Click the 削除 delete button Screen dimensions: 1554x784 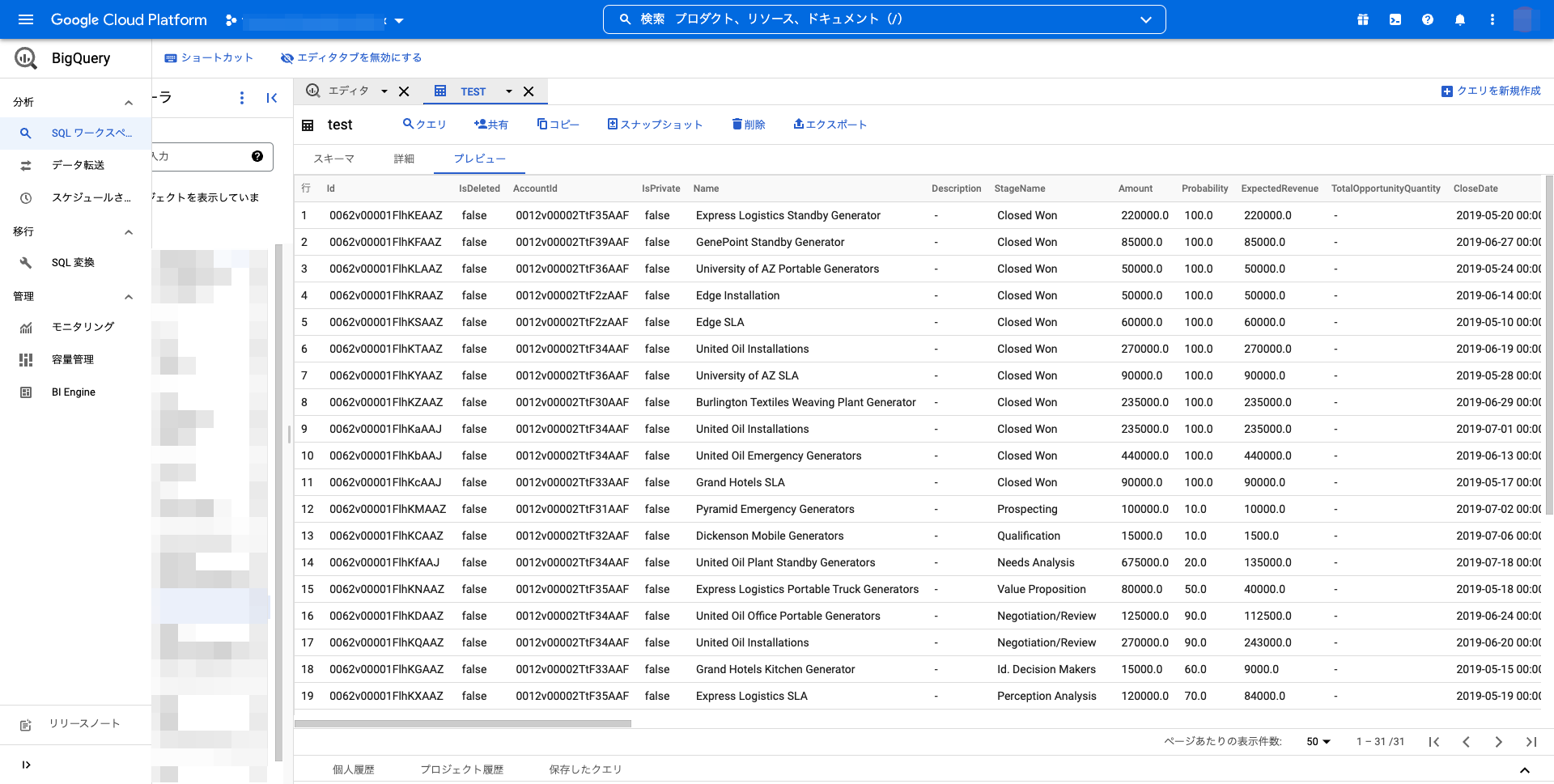tap(749, 125)
